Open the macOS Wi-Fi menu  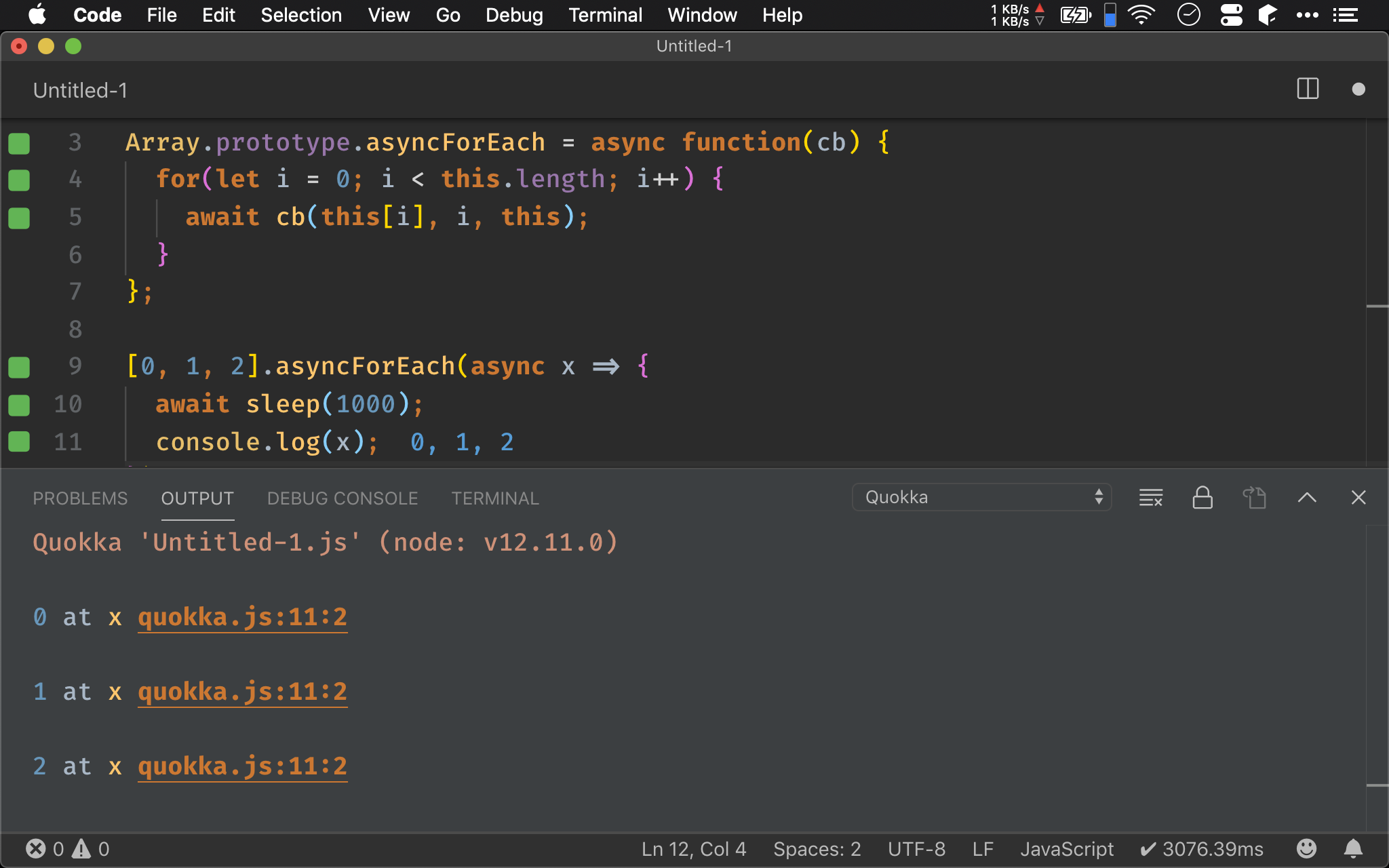click(x=1141, y=15)
